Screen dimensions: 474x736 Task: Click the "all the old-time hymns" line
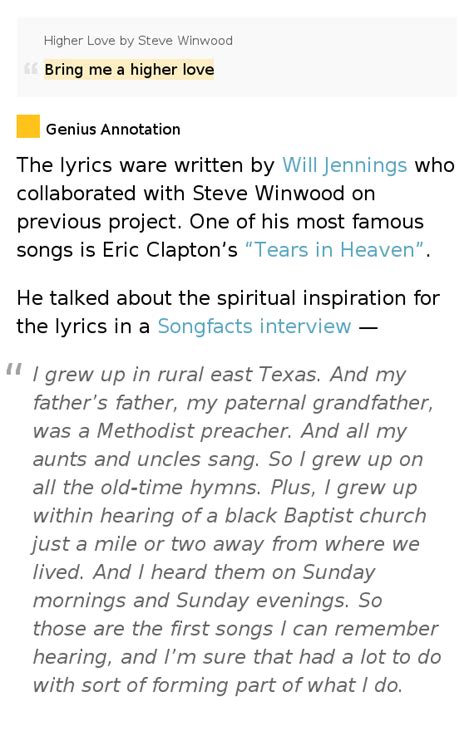(146, 487)
